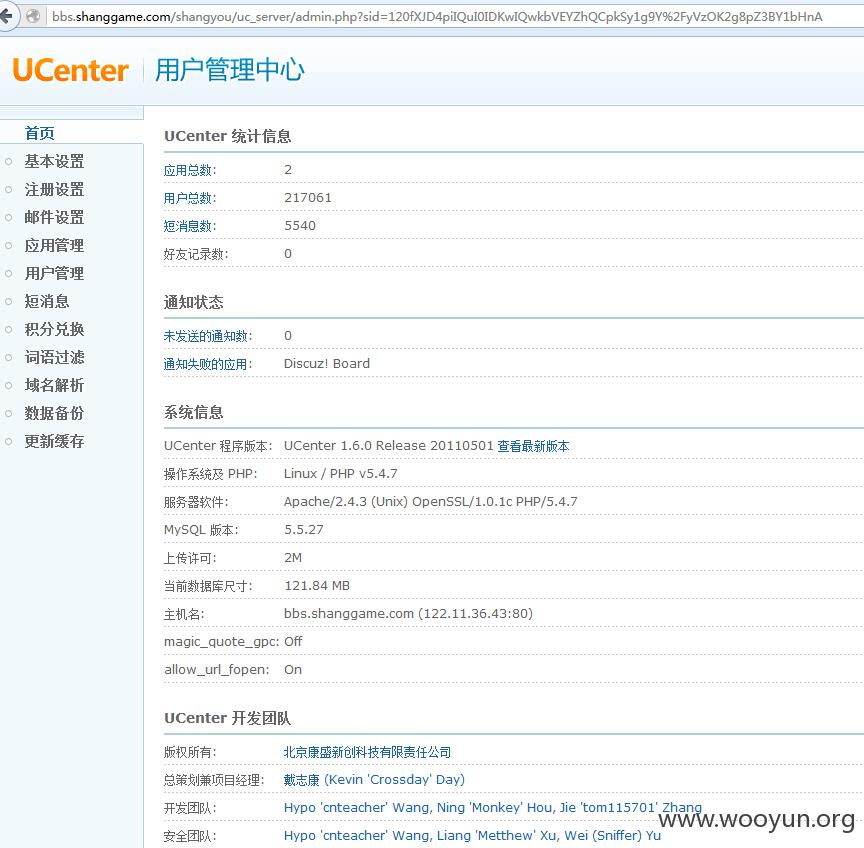Click Linux / PHP v5.4.7 value
Image resolution: width=864 pixels, height=848 pixels.
[x=341, y=474]
